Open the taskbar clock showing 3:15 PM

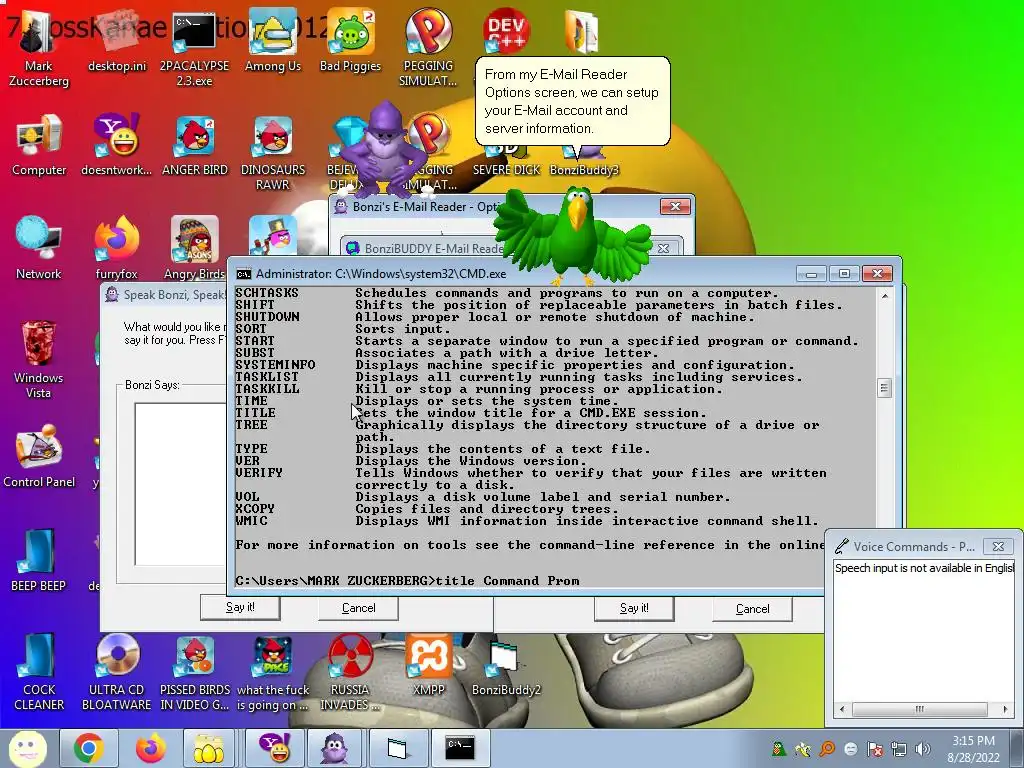973,749
